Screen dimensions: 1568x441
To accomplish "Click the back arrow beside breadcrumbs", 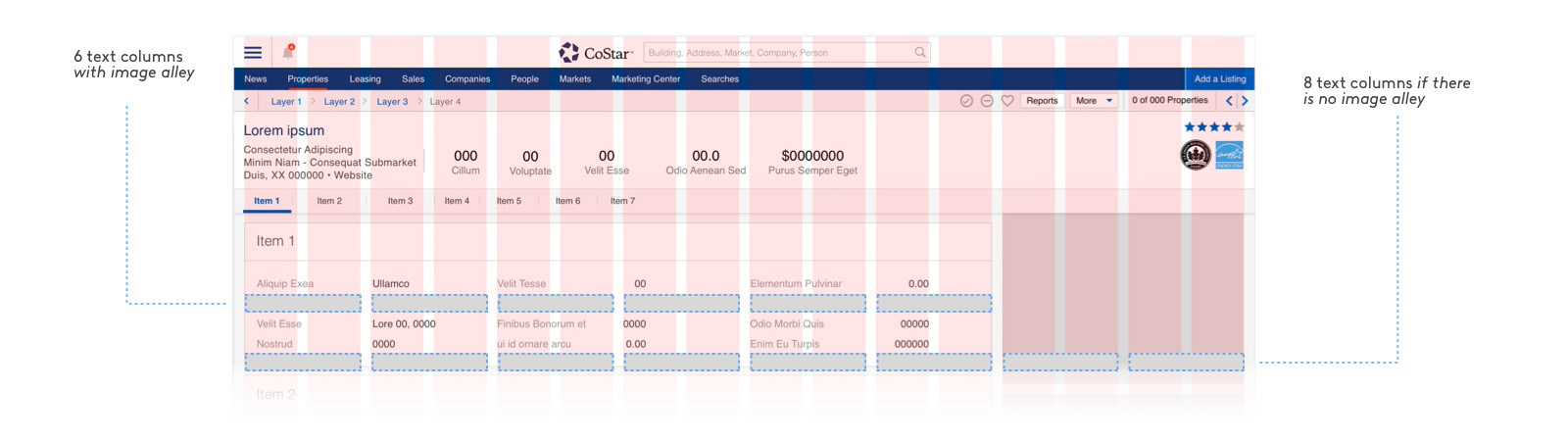I will 247,101.
